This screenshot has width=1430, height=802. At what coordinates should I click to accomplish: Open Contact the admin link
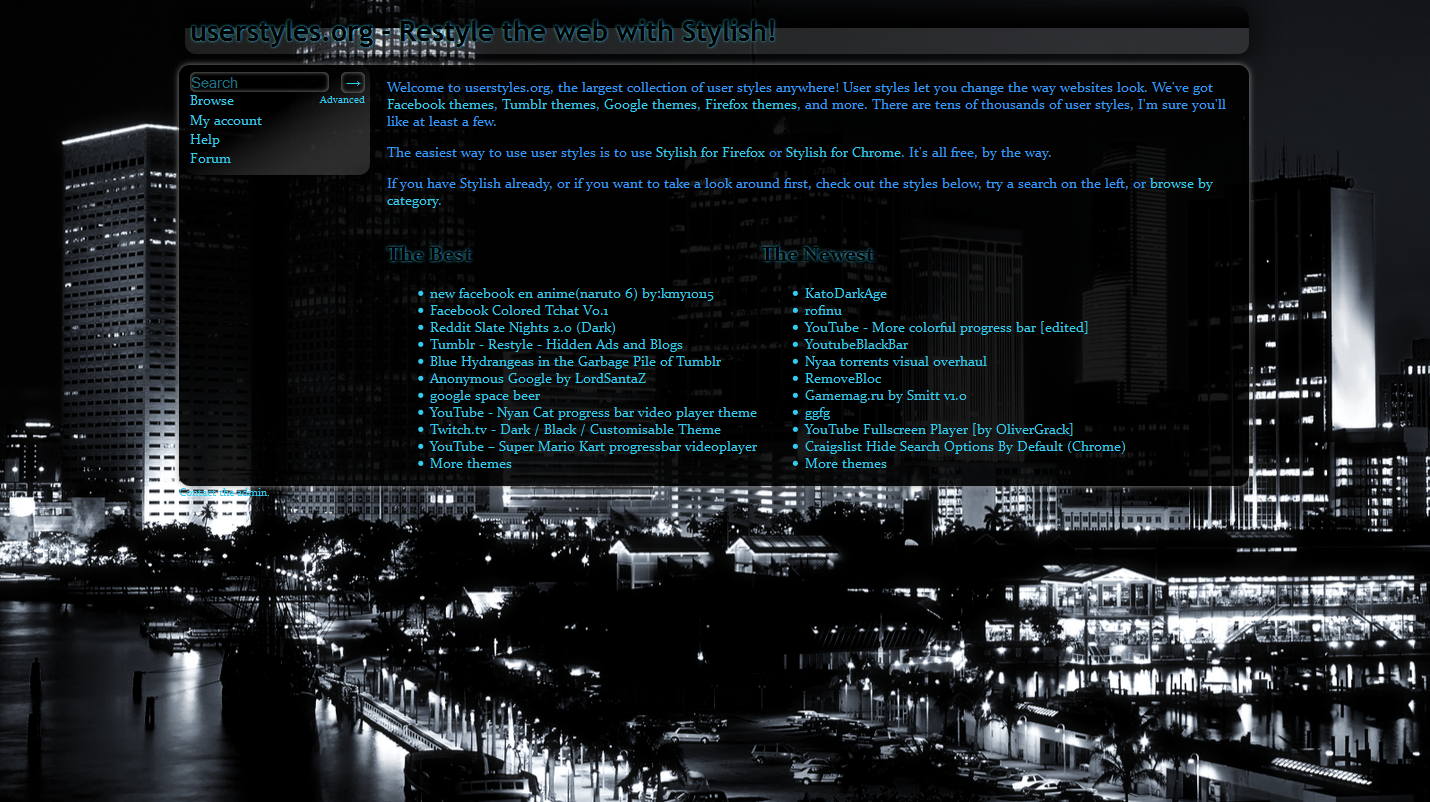coord(224,493)
